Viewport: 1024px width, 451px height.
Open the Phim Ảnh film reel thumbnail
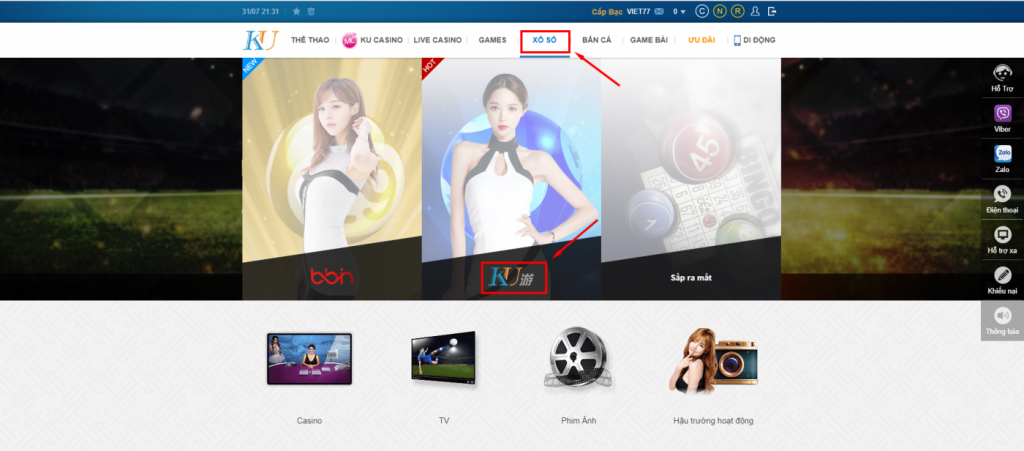(x=578, y=360)
